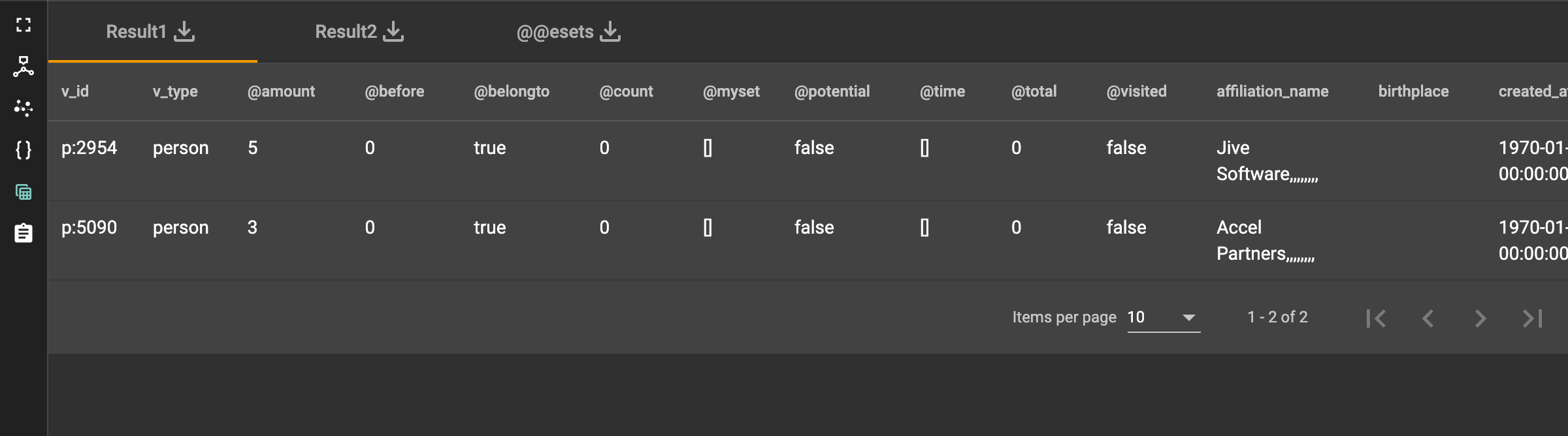This screenshot has width=1568, height=436.
Task: Jump to the last page of results
Action: [1533, 319]
